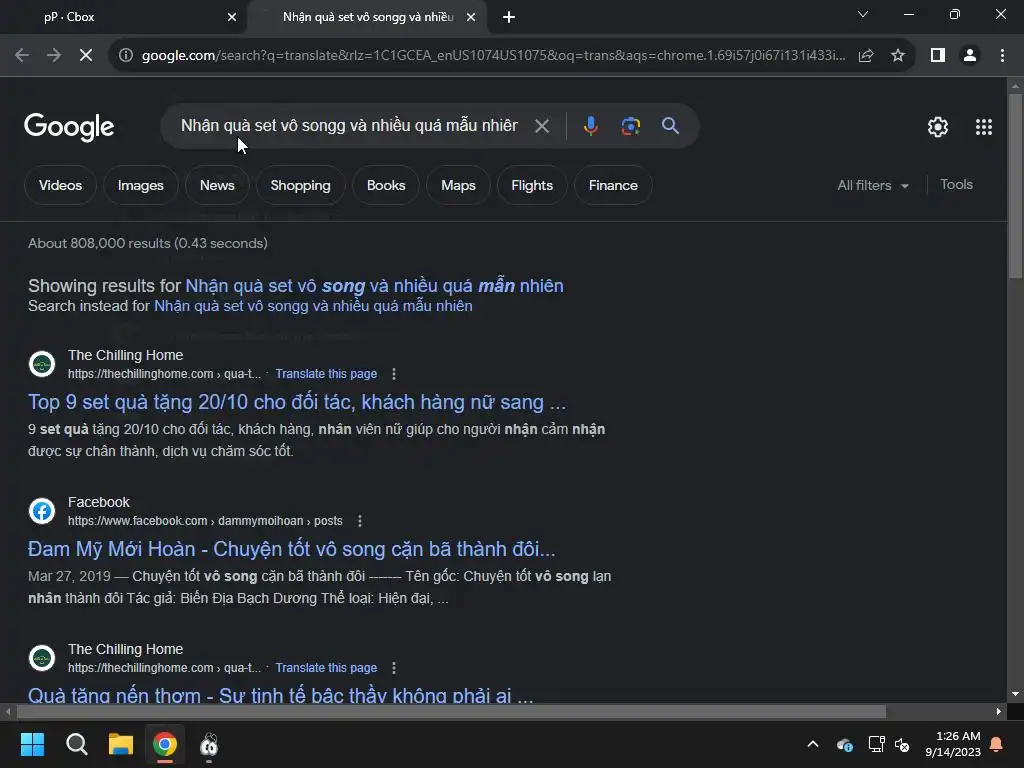The width and height of the screenshot is (1024, 768).
Task: Start a voice search with microphone
Action: [590, 126]
